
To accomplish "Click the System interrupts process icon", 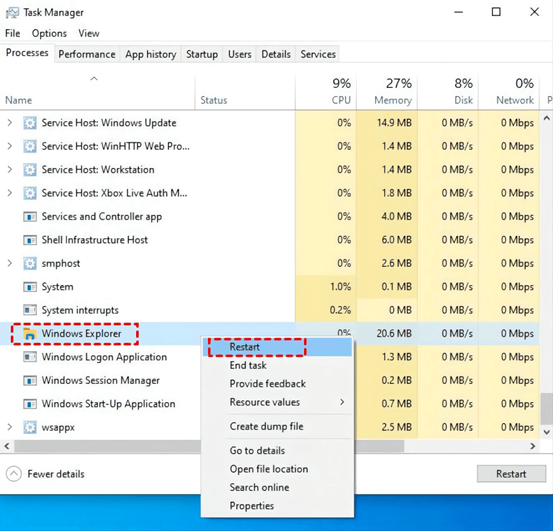I will 30,310.
